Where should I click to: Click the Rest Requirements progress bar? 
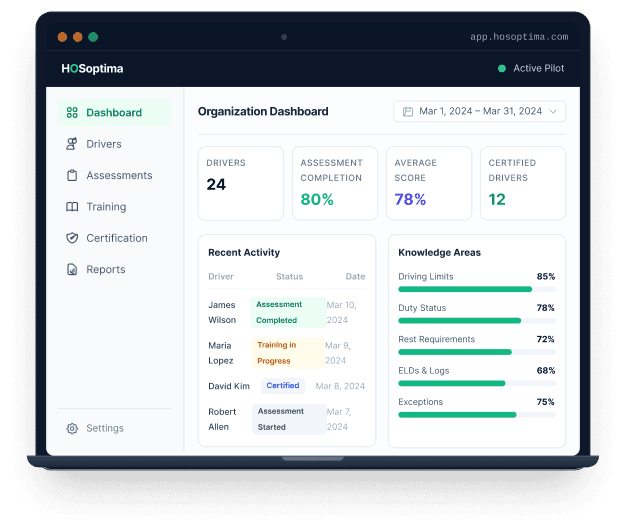coord(477,352)
